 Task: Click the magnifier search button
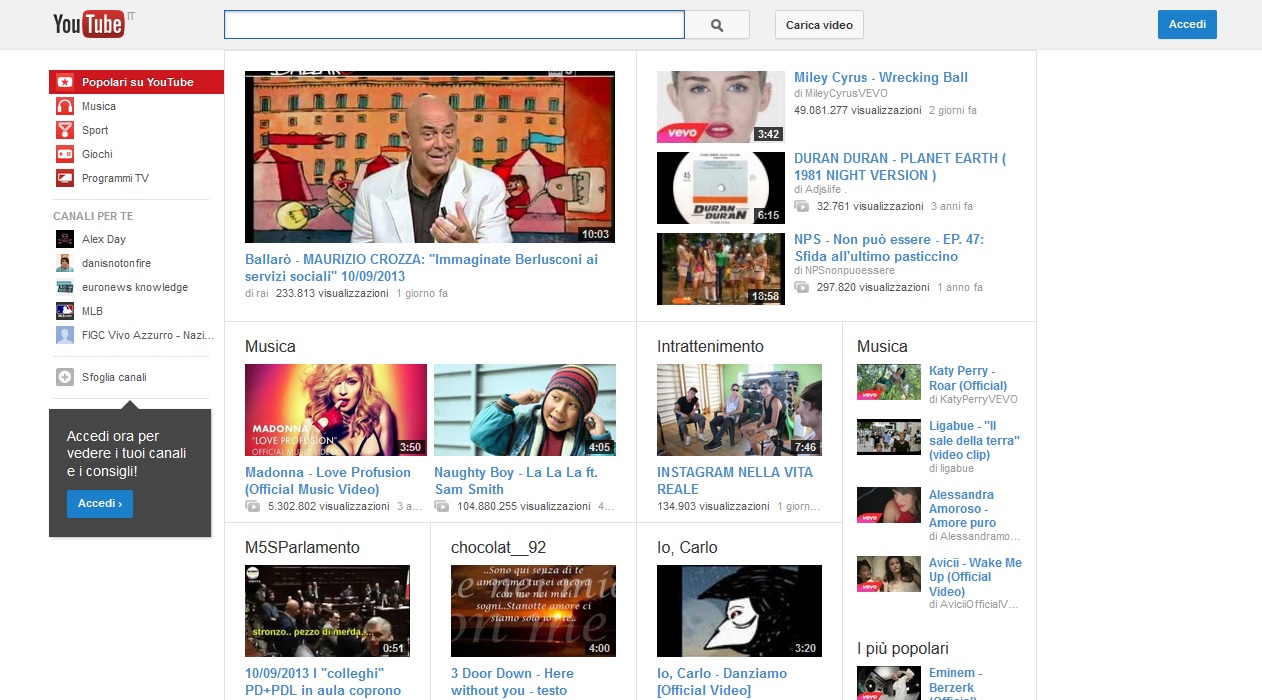point(717,25)
